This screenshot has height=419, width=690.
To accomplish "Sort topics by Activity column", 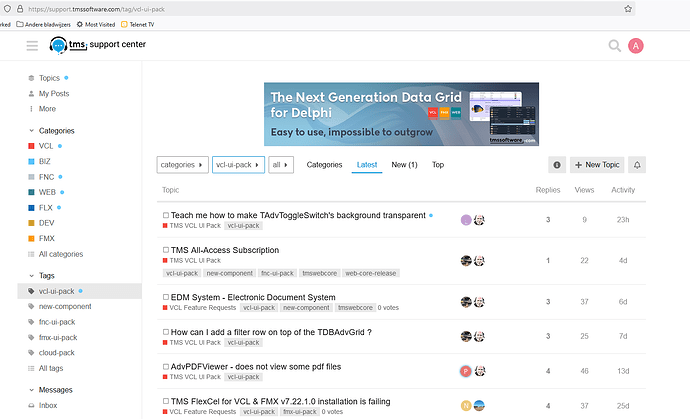I will [623, 190].
